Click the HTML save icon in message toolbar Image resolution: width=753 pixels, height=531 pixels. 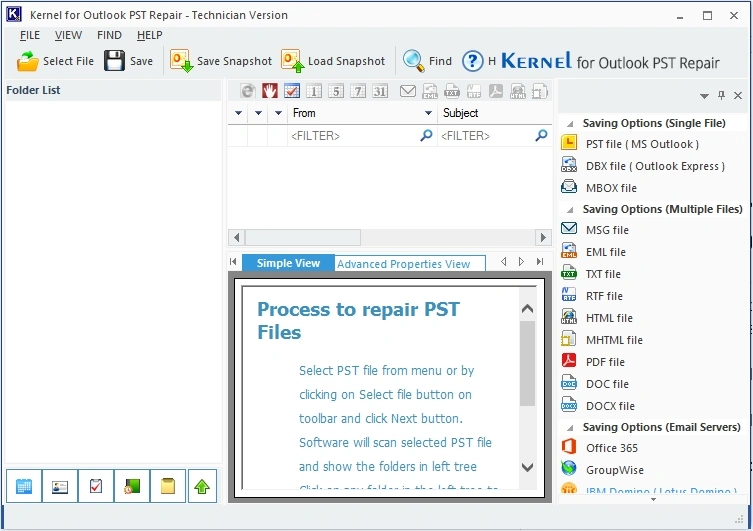click(x=518, y=91)
